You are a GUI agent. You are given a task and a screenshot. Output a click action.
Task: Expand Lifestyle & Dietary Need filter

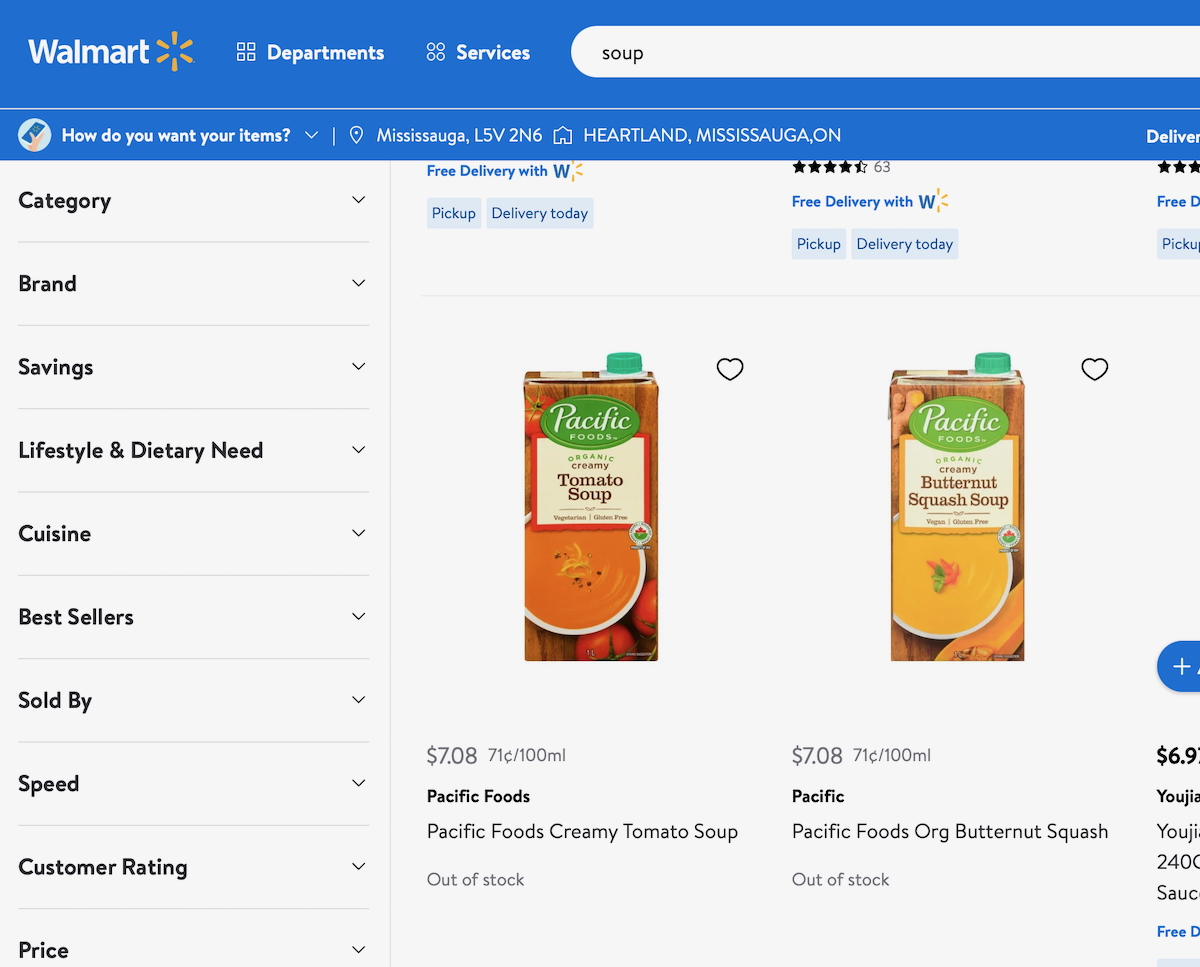click(358, 450)
